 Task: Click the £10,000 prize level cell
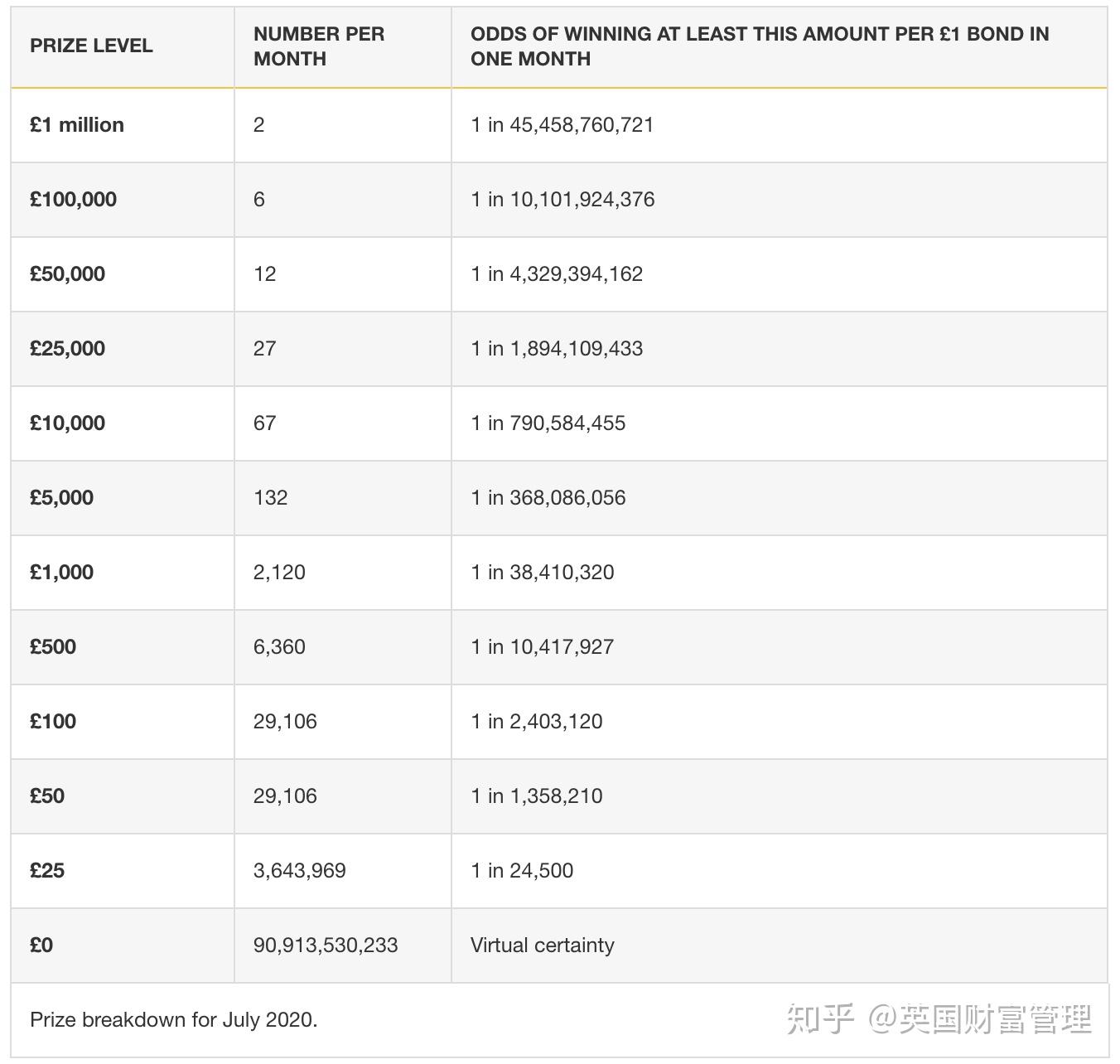[67, 423]
